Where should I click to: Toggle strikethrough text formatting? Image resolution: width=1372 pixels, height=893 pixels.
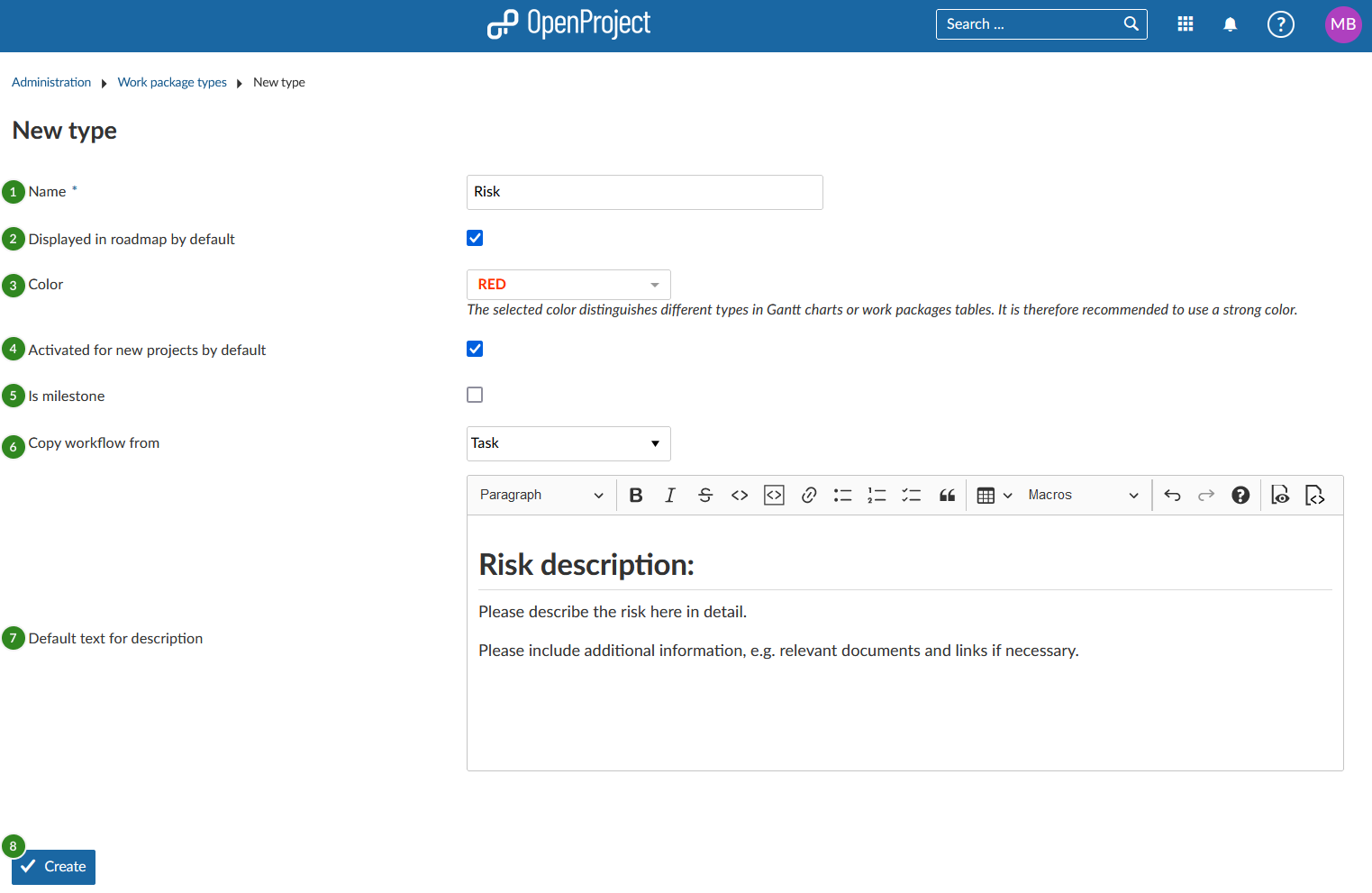coord(705,495)
